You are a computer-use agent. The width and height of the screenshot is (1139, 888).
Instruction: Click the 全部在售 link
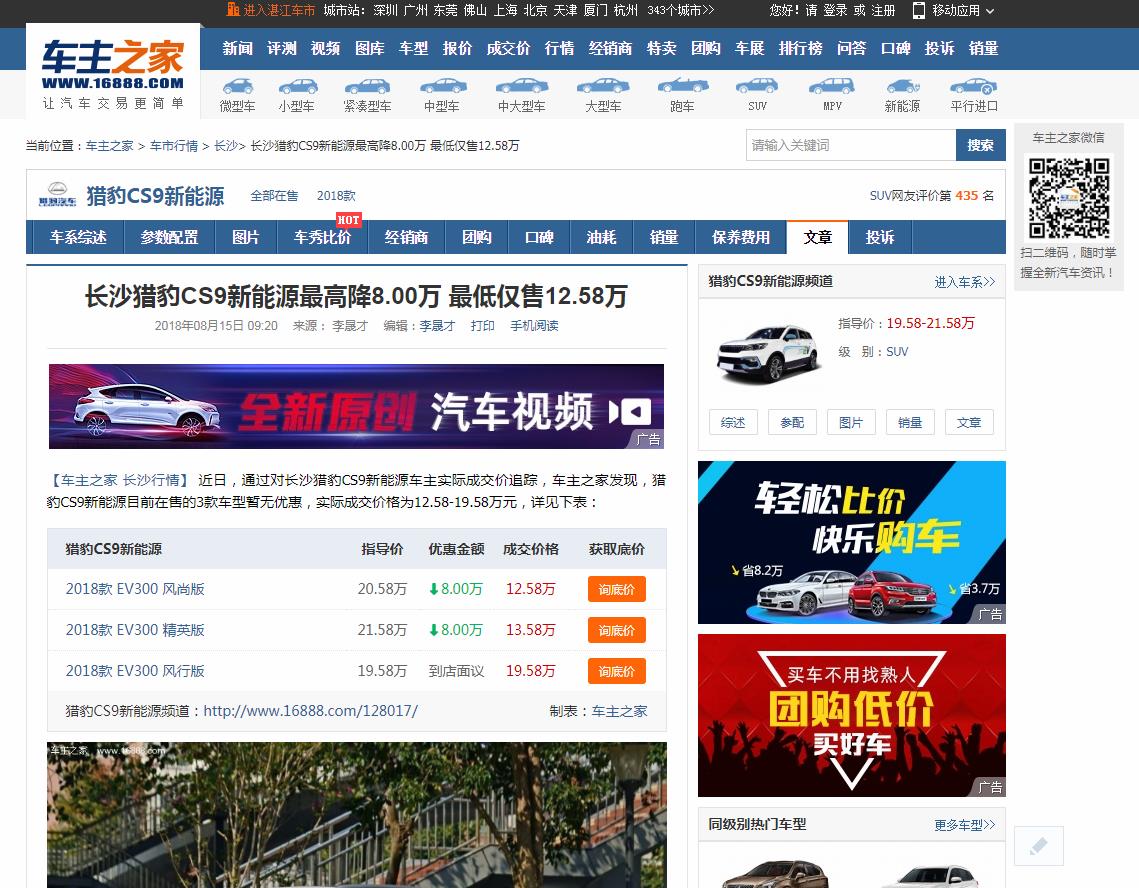[274, 195]
